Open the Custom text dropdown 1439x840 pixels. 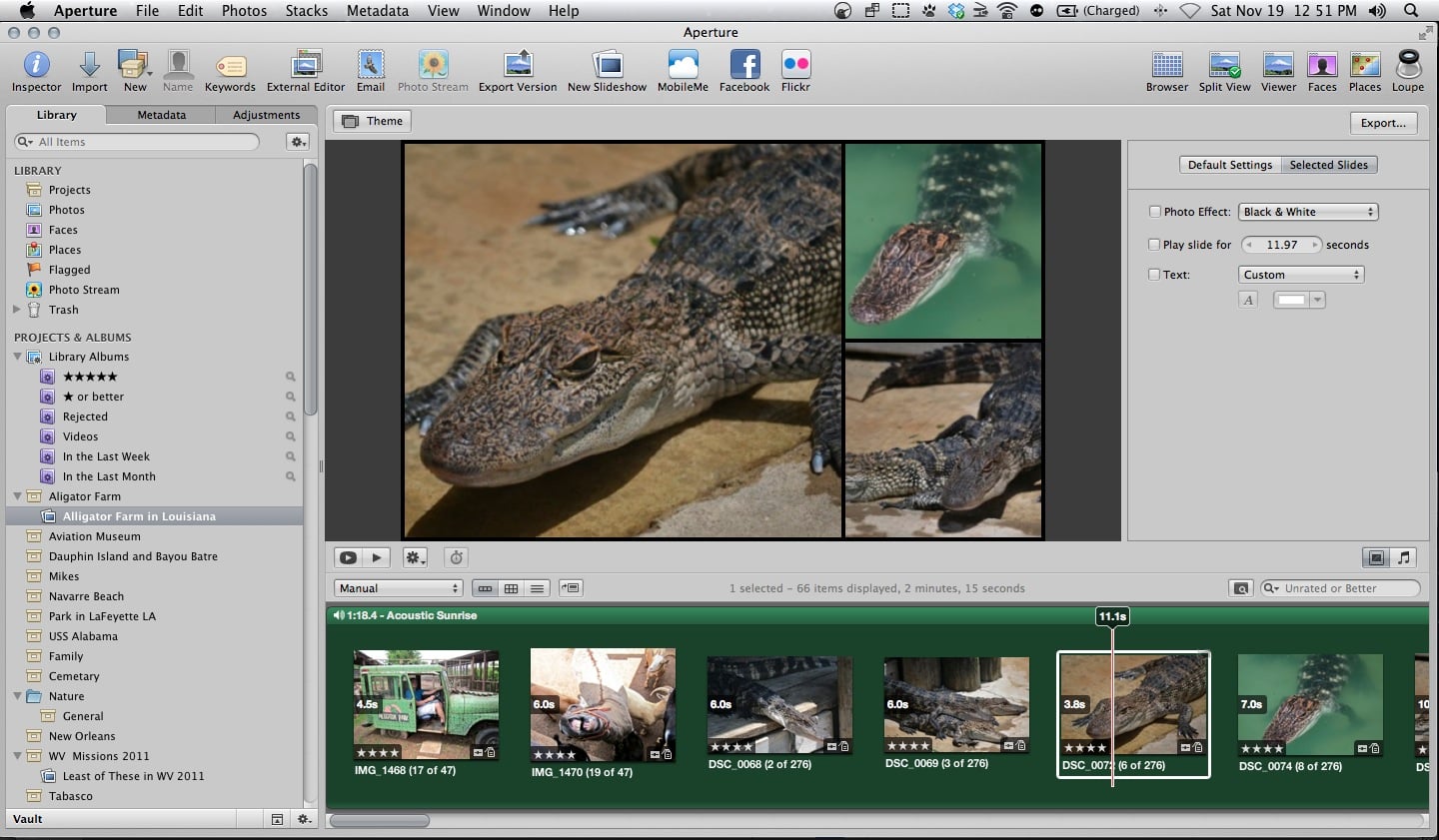pos(1301,275)
